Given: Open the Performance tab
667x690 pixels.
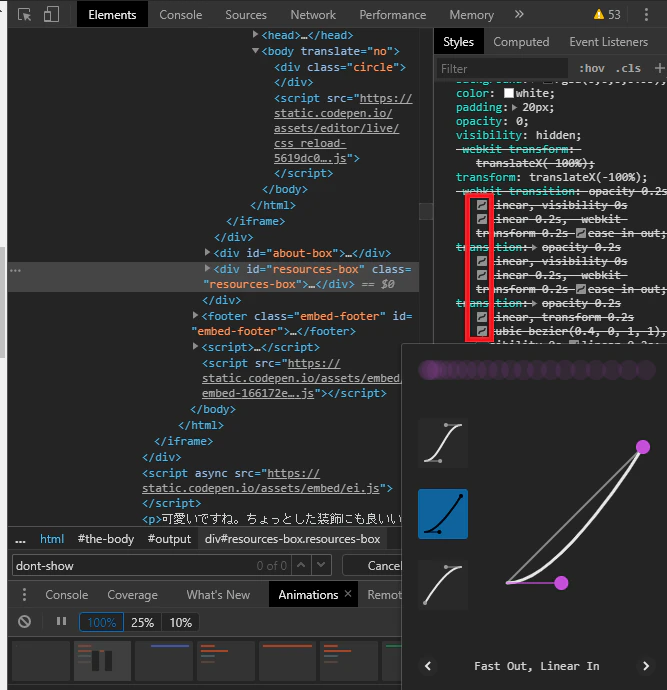Looking at the screenshot, I should coord(392,15).
